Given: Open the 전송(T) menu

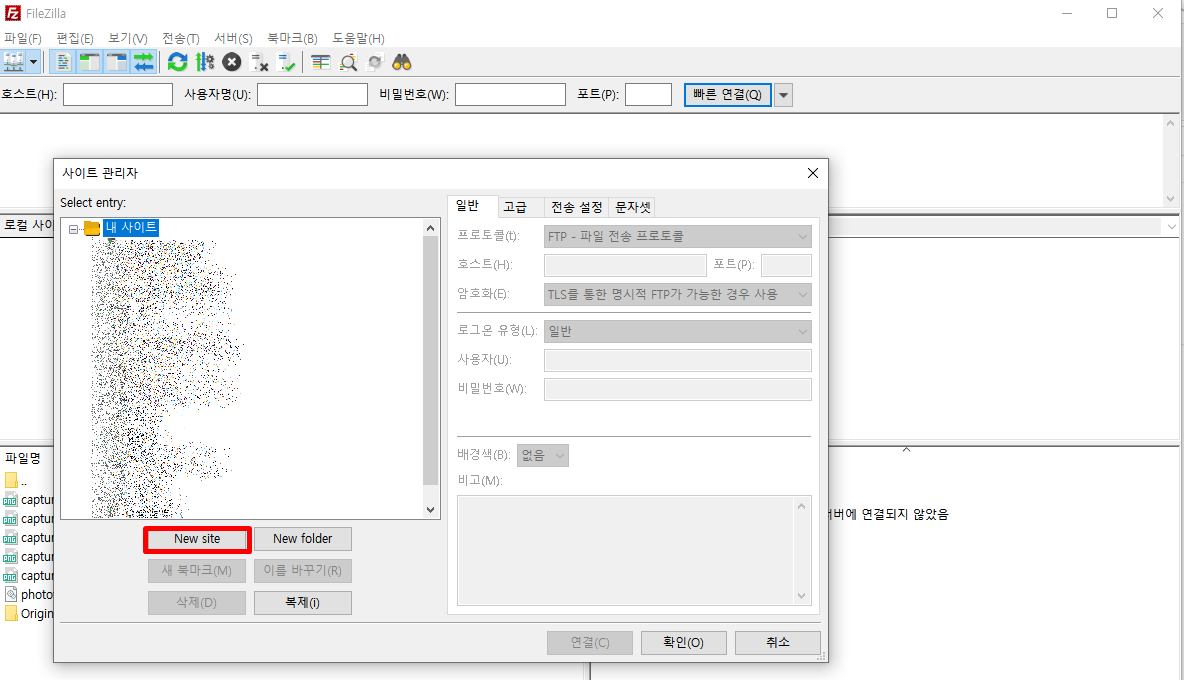Looking at the screenshot, I should [180, 38].
